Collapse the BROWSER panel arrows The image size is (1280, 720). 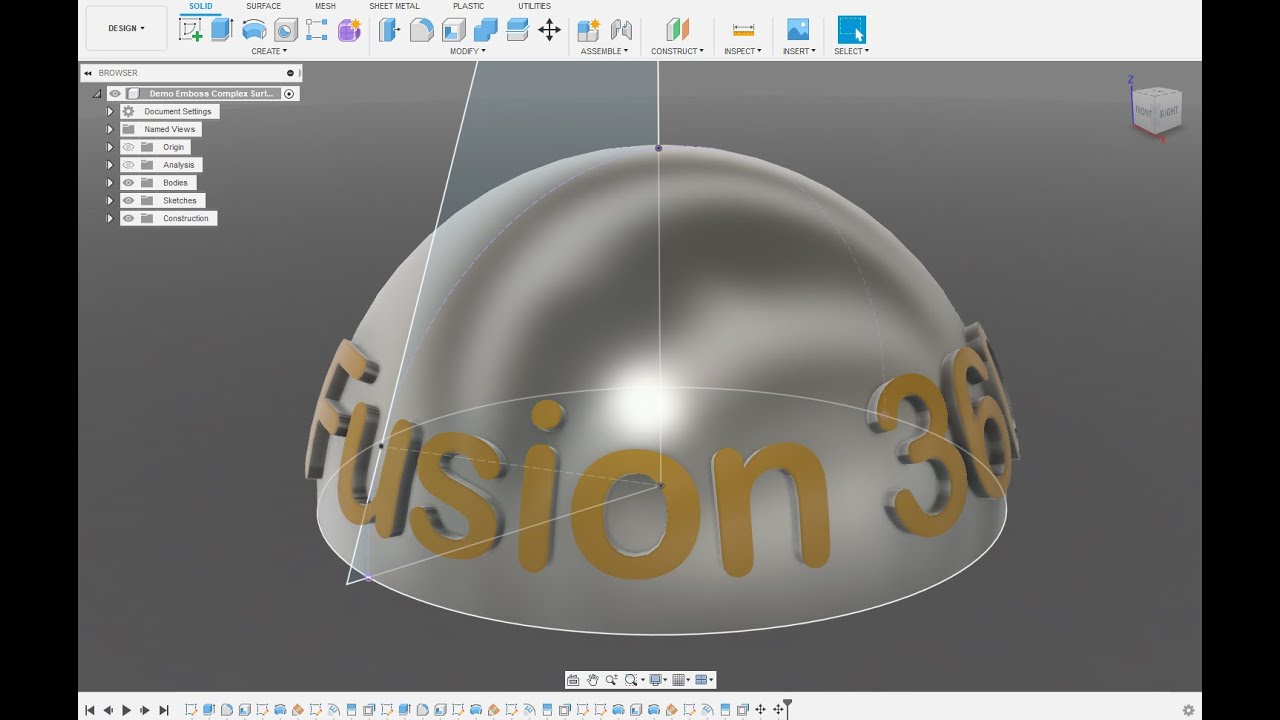(x=88, y=73)
